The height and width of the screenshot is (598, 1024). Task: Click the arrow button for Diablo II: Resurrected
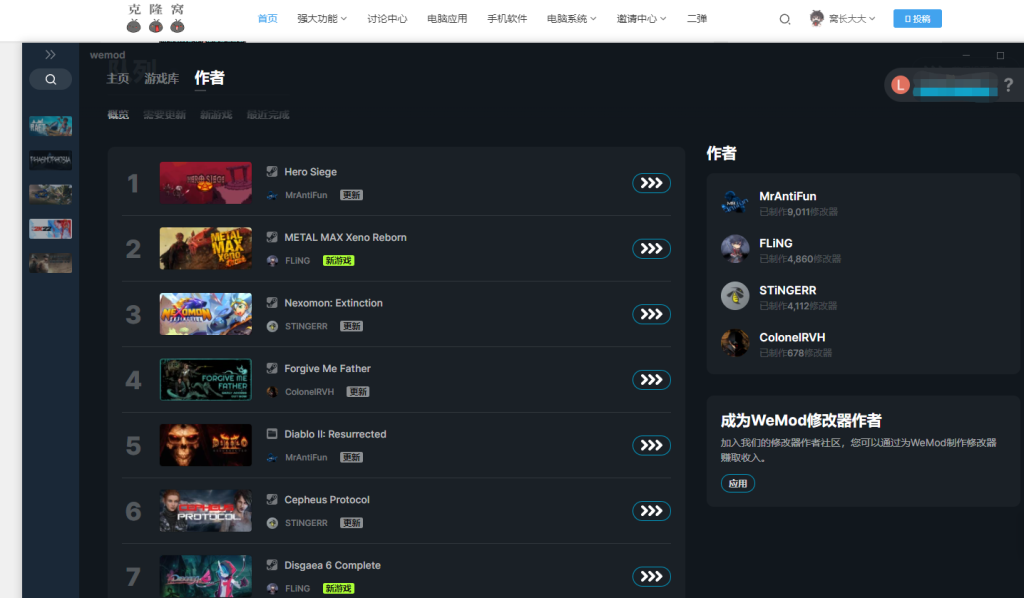click(651, 445)
